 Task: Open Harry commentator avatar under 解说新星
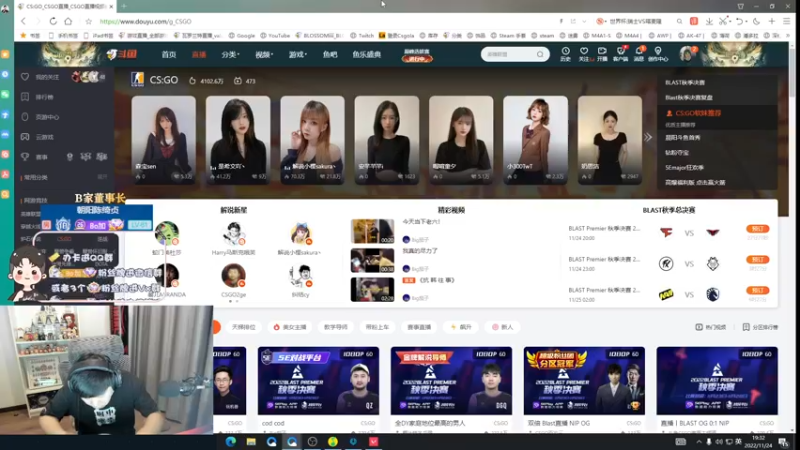pyautogui.click(x=234, y=234)
